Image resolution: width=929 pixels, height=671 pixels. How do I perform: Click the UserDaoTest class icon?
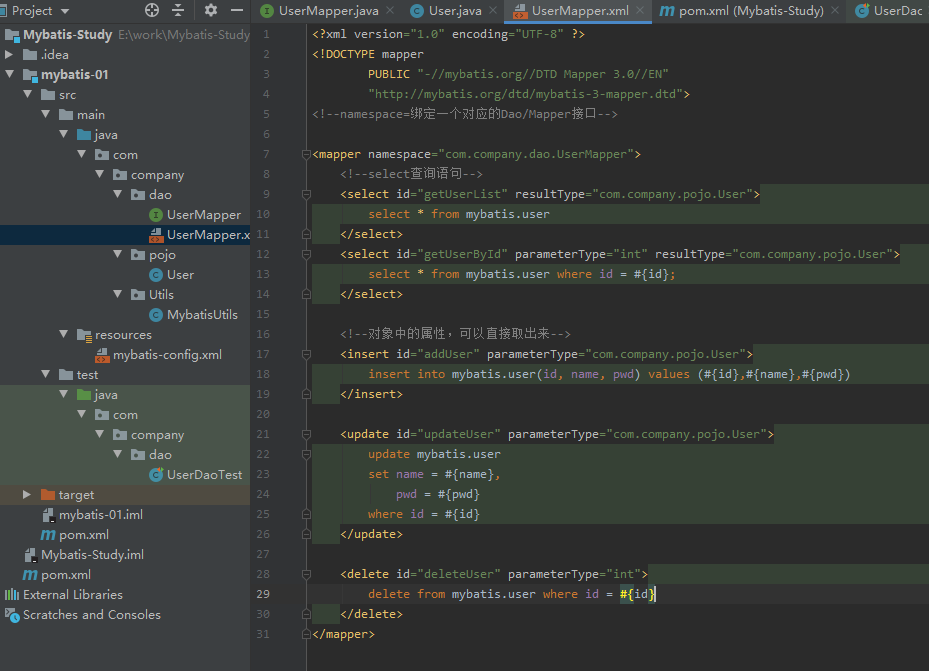click(156, 475)
